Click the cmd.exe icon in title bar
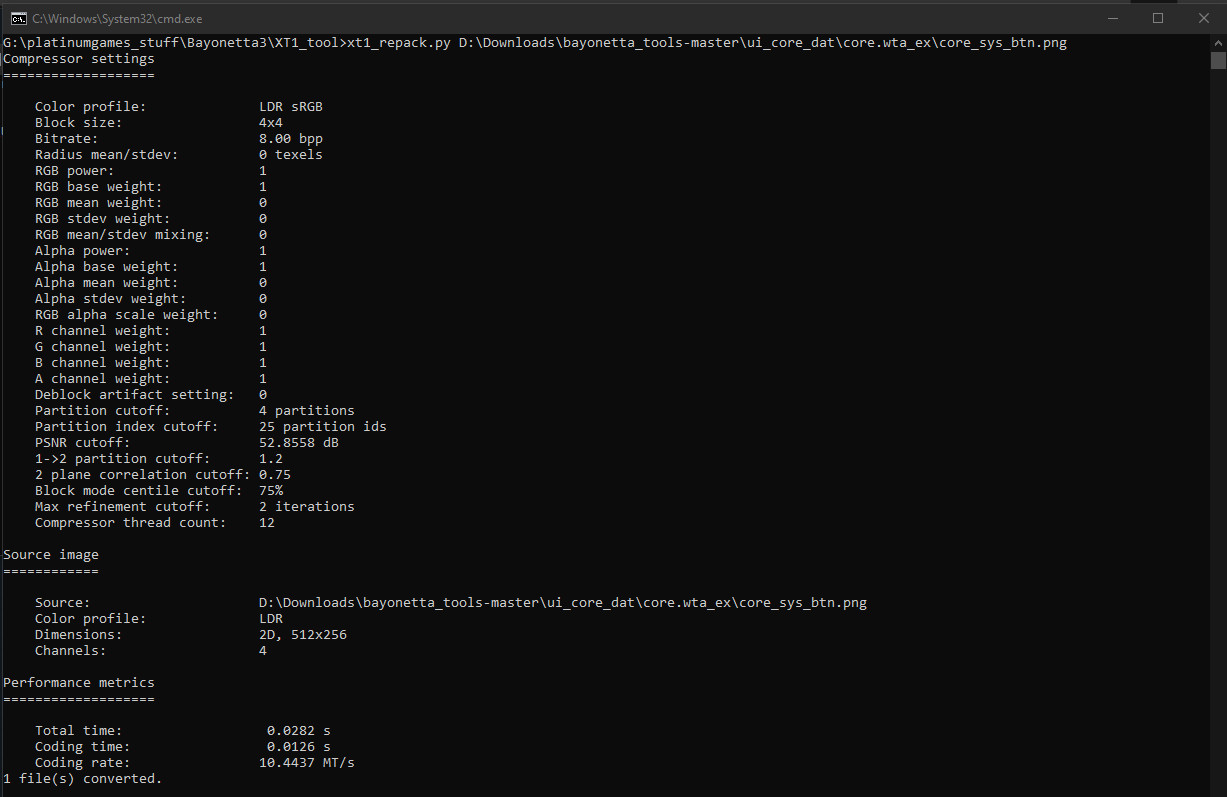Viewport: 1227px width, 797px height. click(18, 18)
